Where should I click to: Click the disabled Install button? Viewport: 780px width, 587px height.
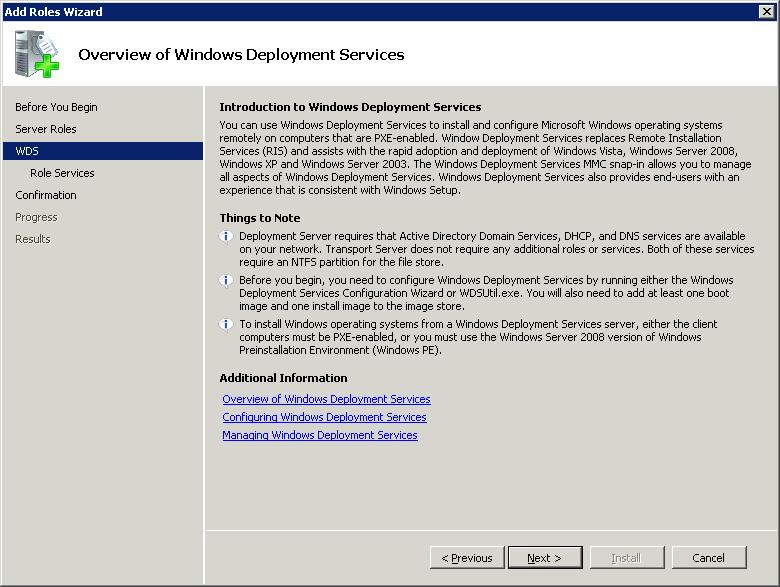[627, 558]
